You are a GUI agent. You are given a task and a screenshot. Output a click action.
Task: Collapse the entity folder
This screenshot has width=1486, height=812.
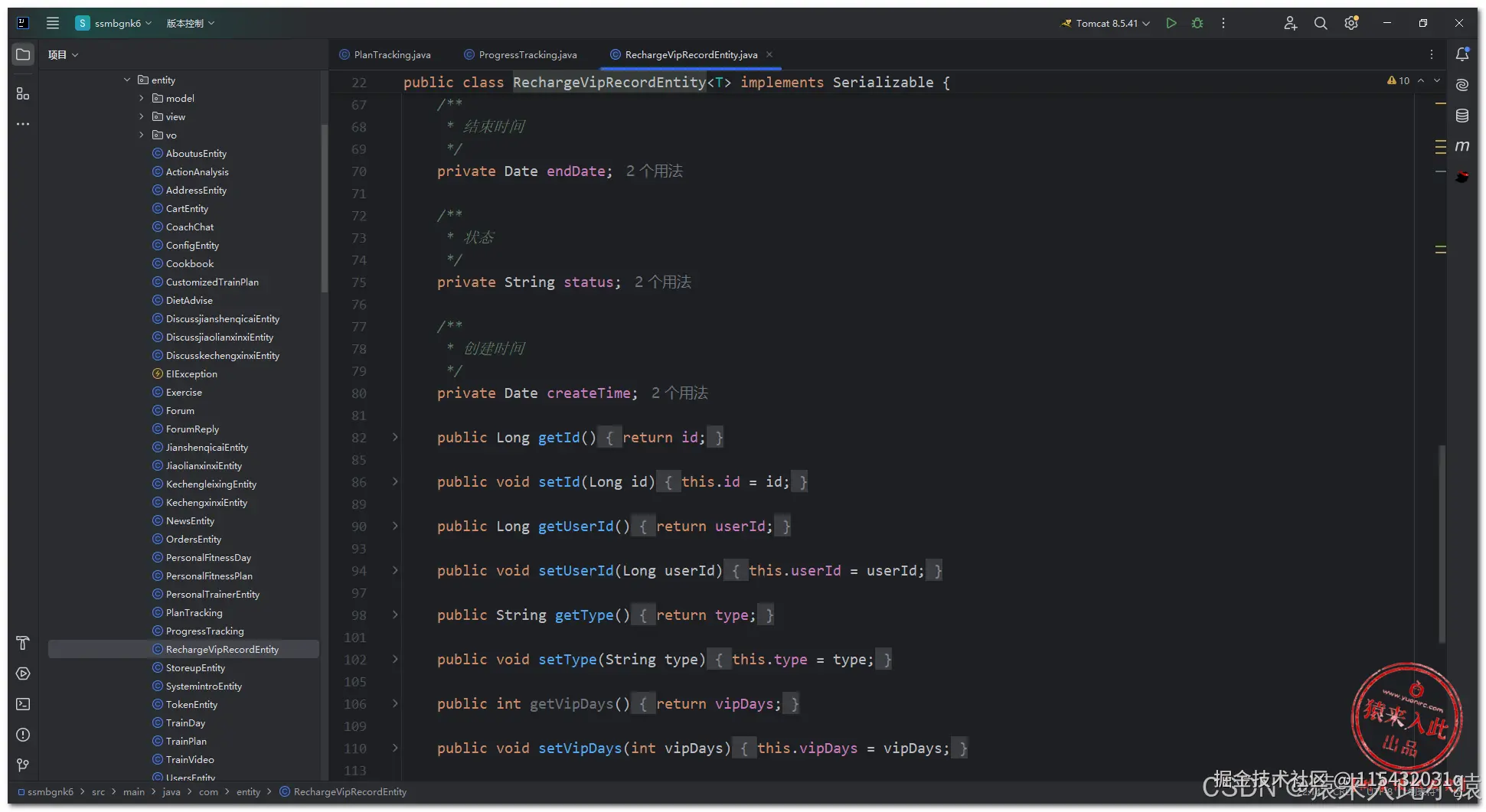[127, 80]
